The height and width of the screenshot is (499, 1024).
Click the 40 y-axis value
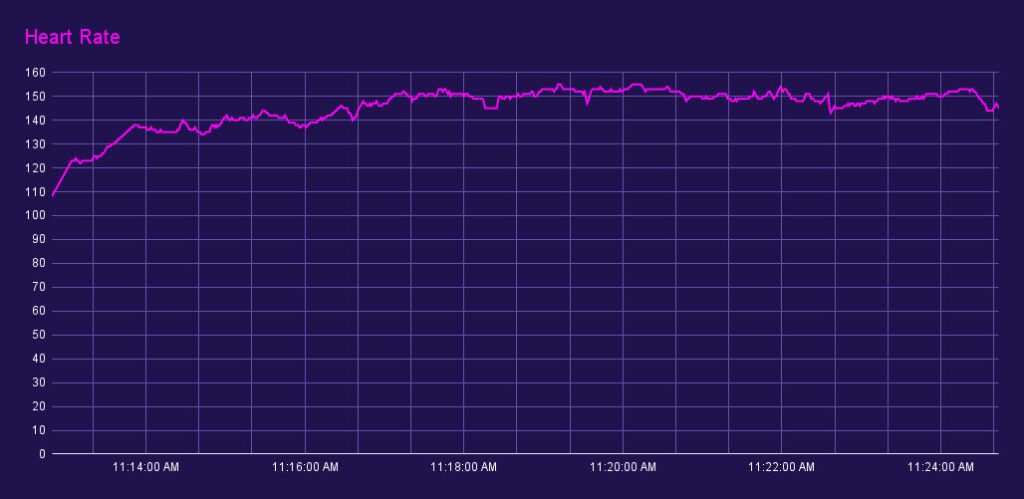click(39, 359)
